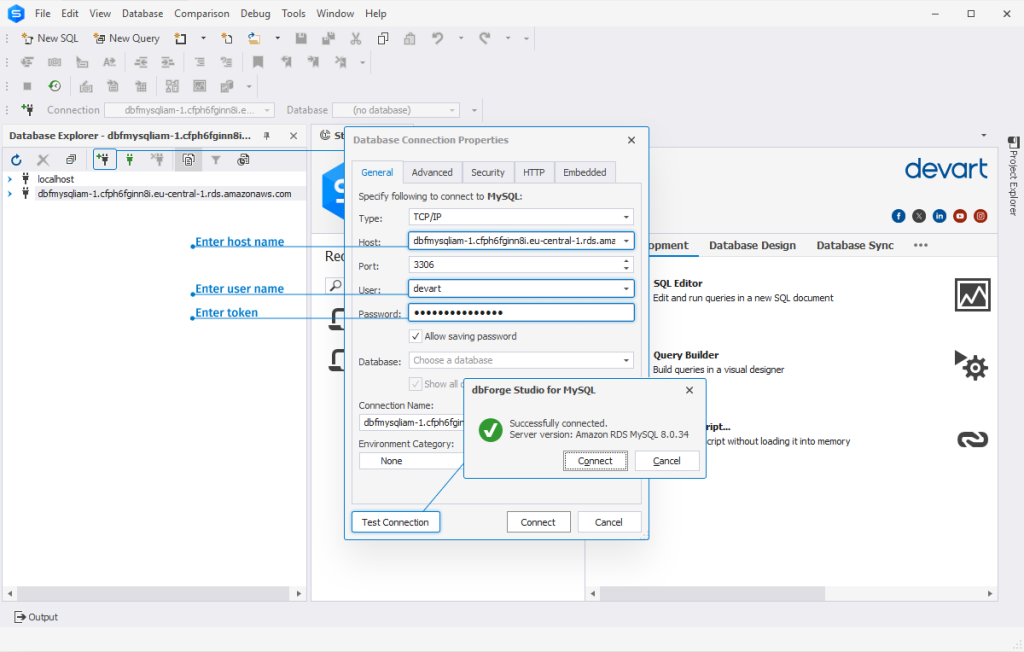Click Connect in dbForge Studio success message
Viewport: 1024px width, 652px height.
[x=595, y=461]
